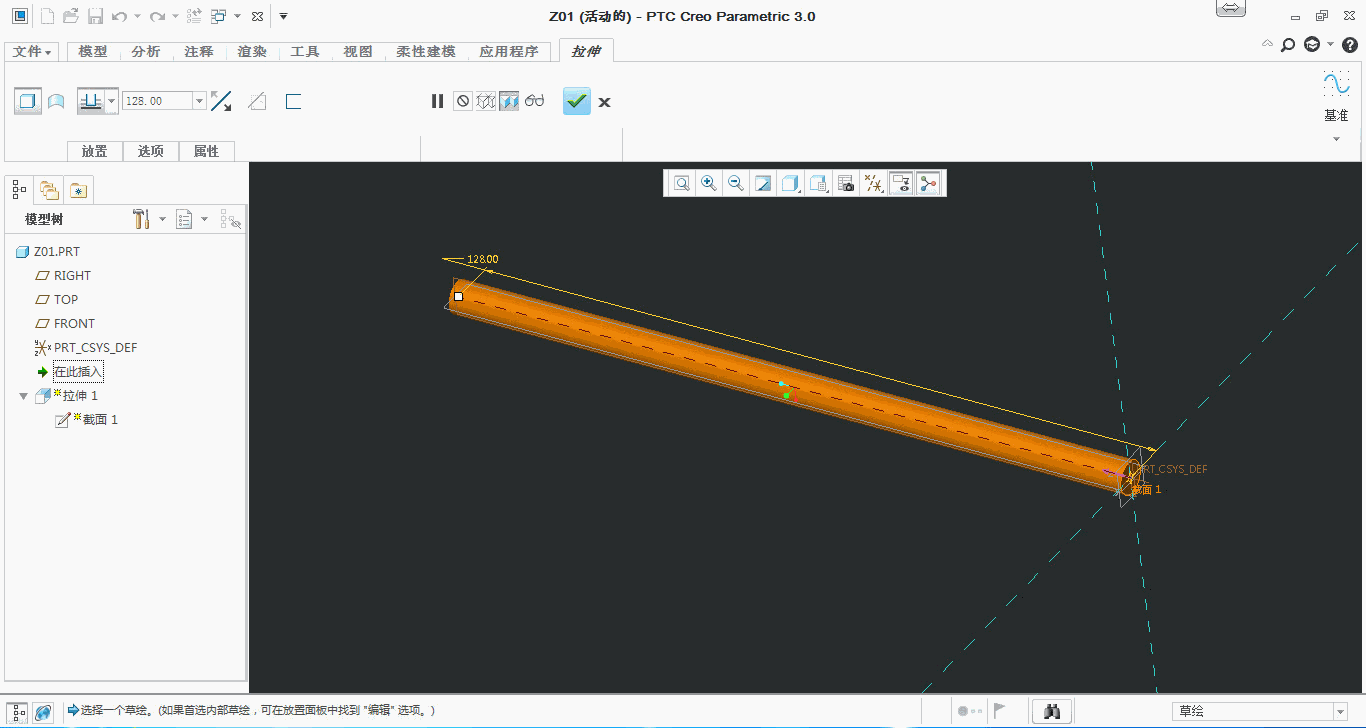Click the zoom out magnifier icon
This screenshot has height=728, width=1366.
(x=736, y=183)
